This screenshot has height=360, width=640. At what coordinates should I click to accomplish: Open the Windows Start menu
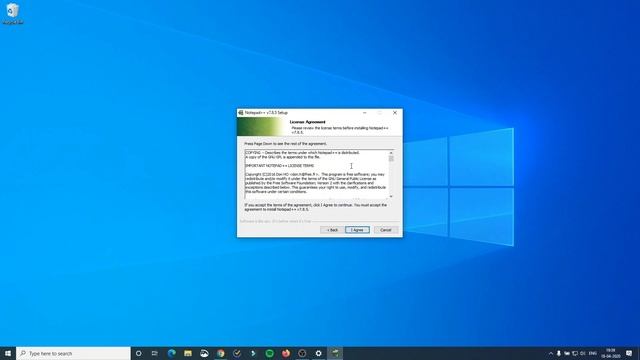click(x=8, y=353)
